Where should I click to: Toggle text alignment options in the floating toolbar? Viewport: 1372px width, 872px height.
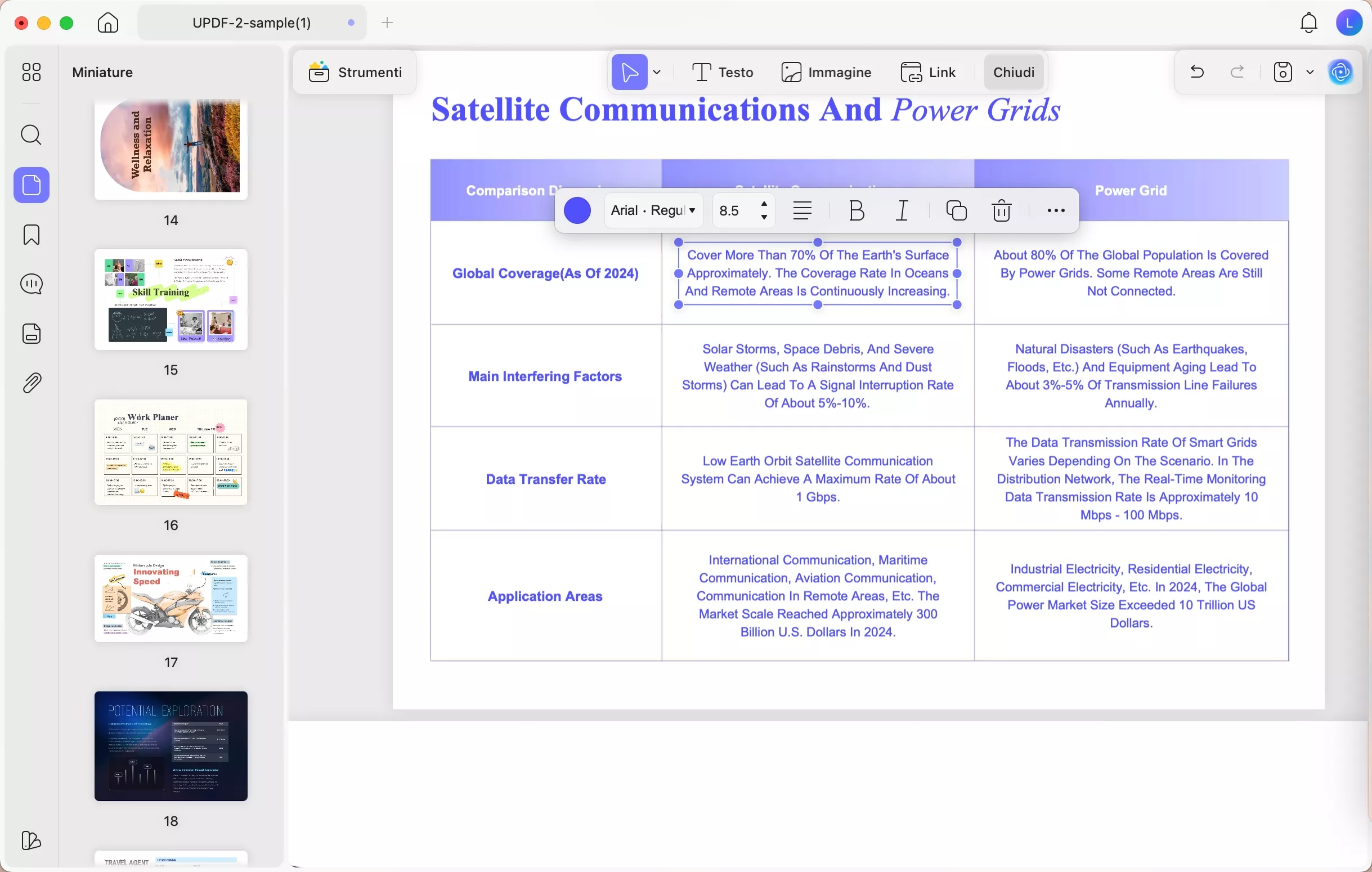click(802, 210)
